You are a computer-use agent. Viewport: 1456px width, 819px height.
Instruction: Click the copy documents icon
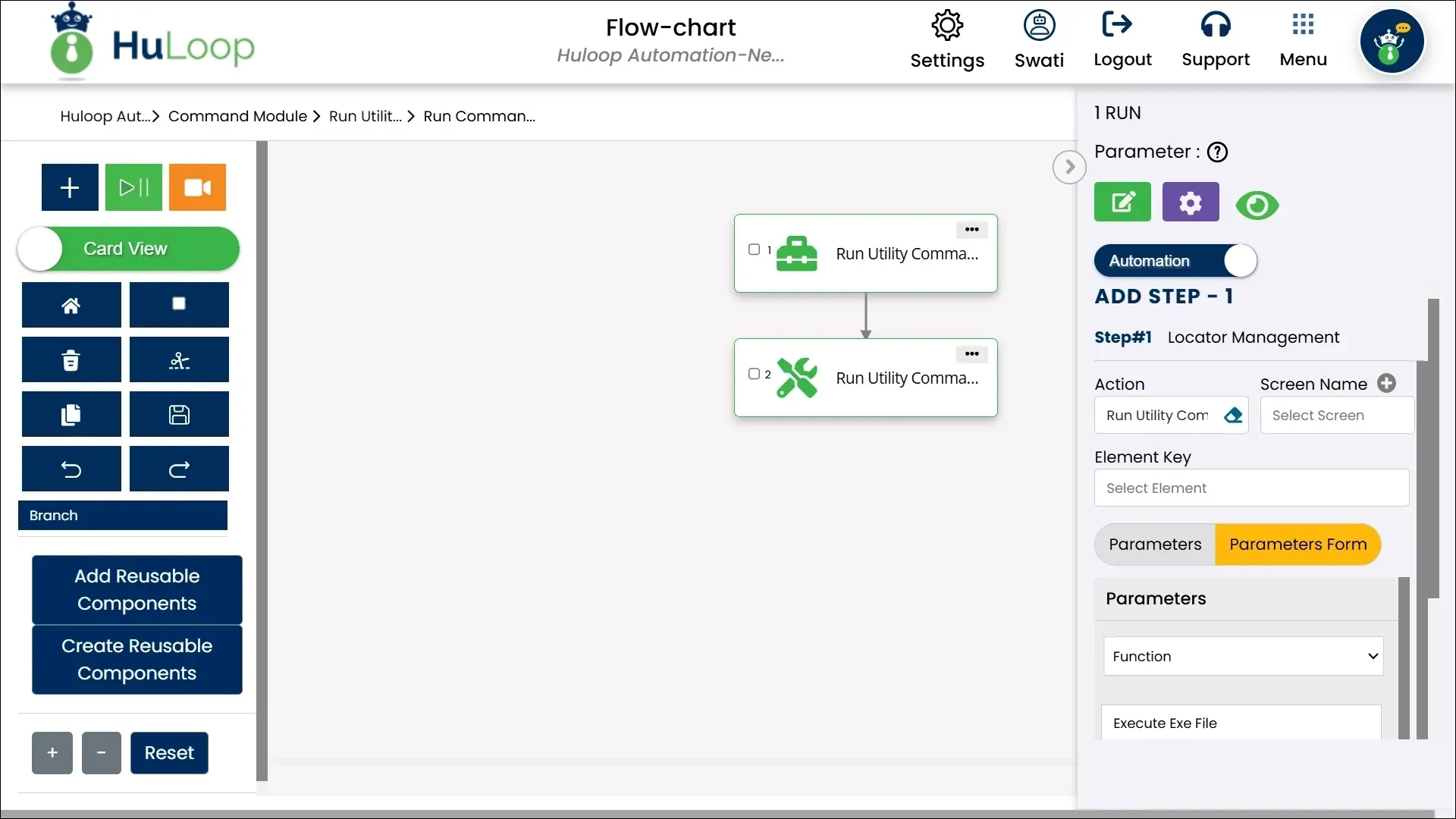point(71,415)
